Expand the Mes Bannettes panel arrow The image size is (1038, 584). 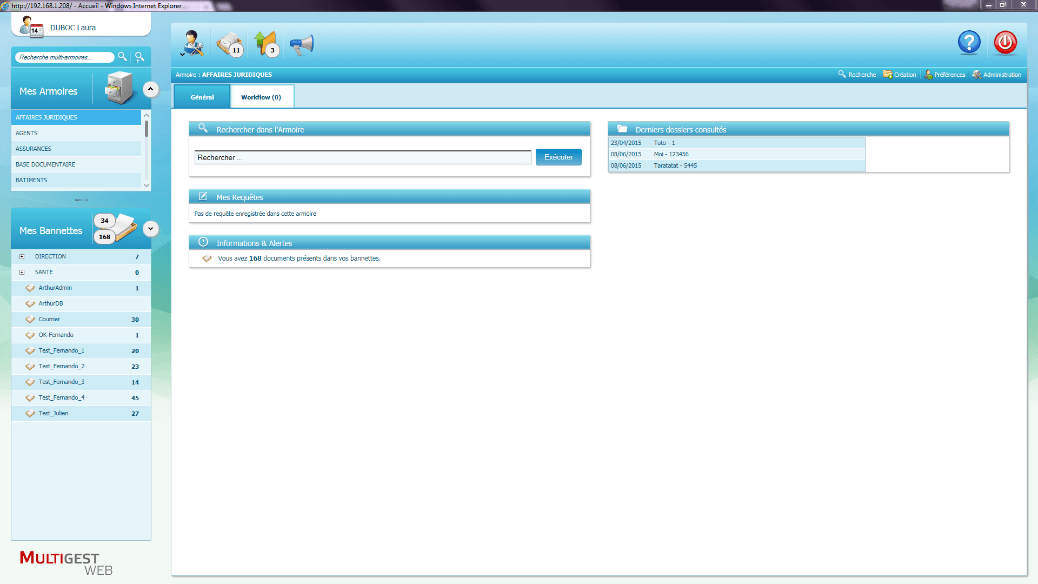click(151, 228)
